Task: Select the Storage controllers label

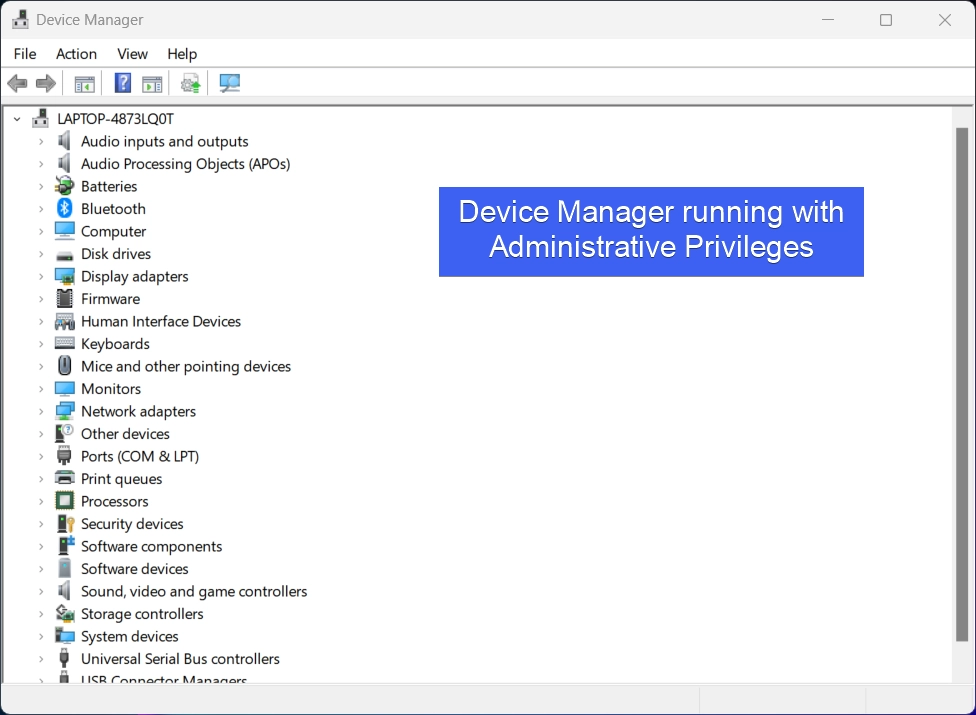Action: (142, 614)
